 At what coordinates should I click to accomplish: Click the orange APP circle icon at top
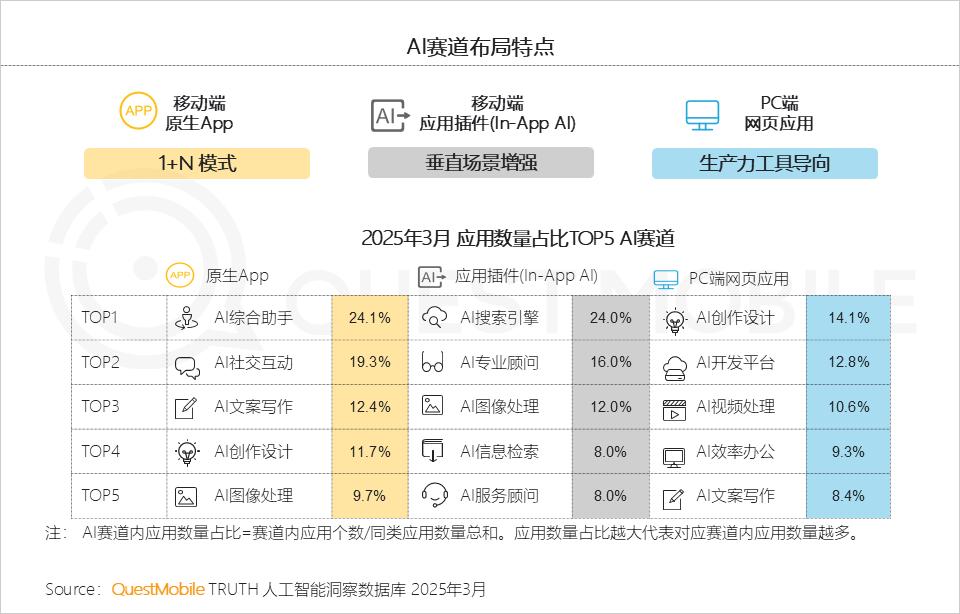tap(138, 111)
